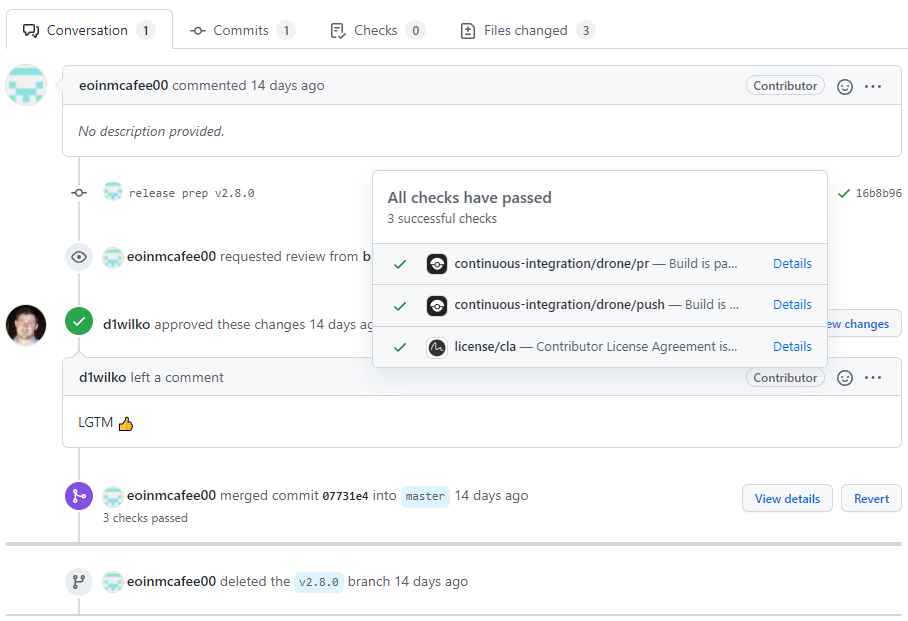
Task: Add emoji reaction to d1wilko's comment
Action: pos(845,378)
